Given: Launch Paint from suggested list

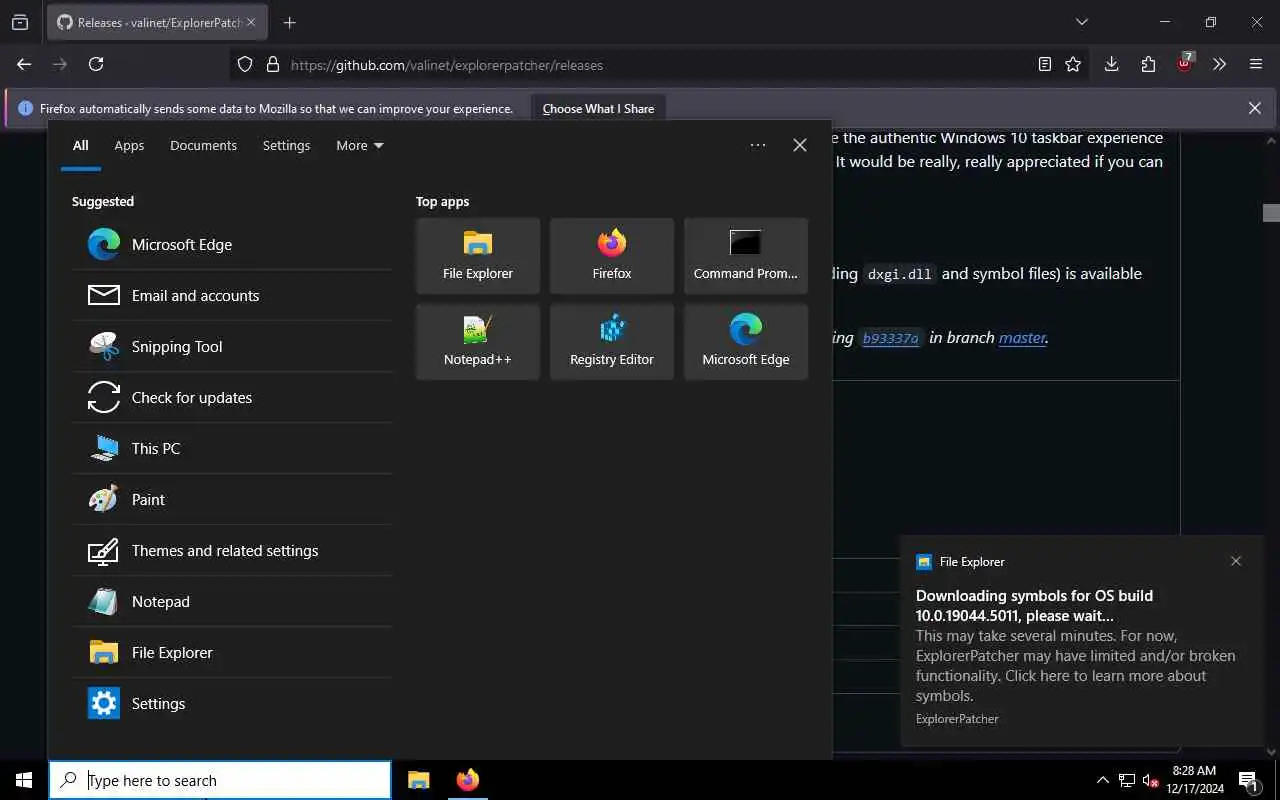Looking at the screenshot, I should (x=232, y=499).
